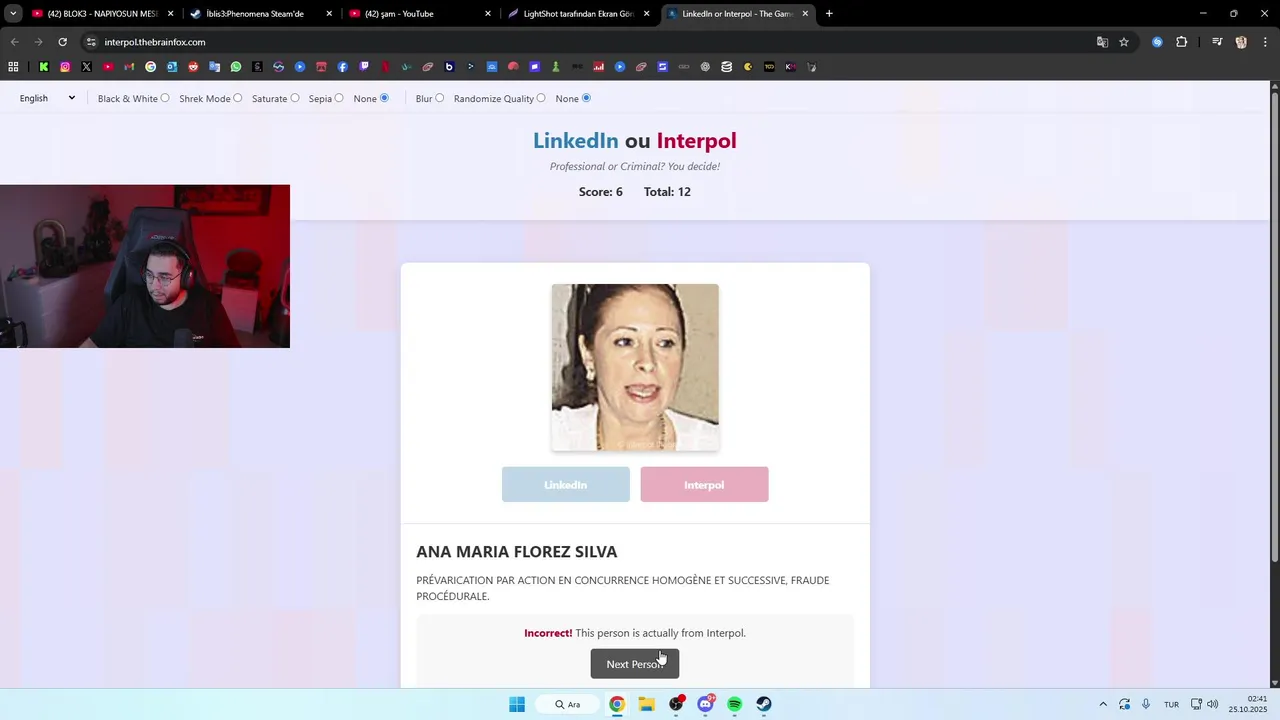Click the Interpol answer button
Image resolution: width=1280 pixels, height=720 pixels.
point(704,485)
